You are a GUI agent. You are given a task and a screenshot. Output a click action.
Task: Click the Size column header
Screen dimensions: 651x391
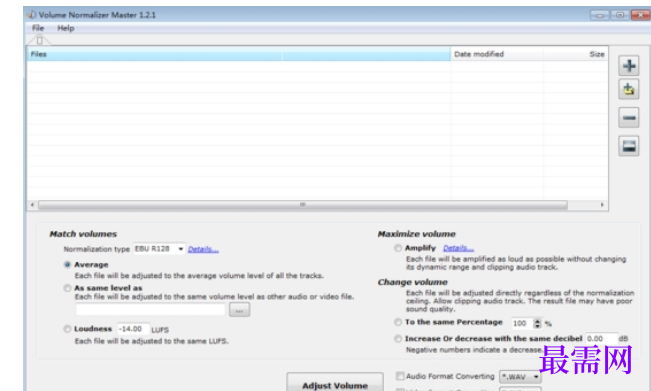(575, 54)
